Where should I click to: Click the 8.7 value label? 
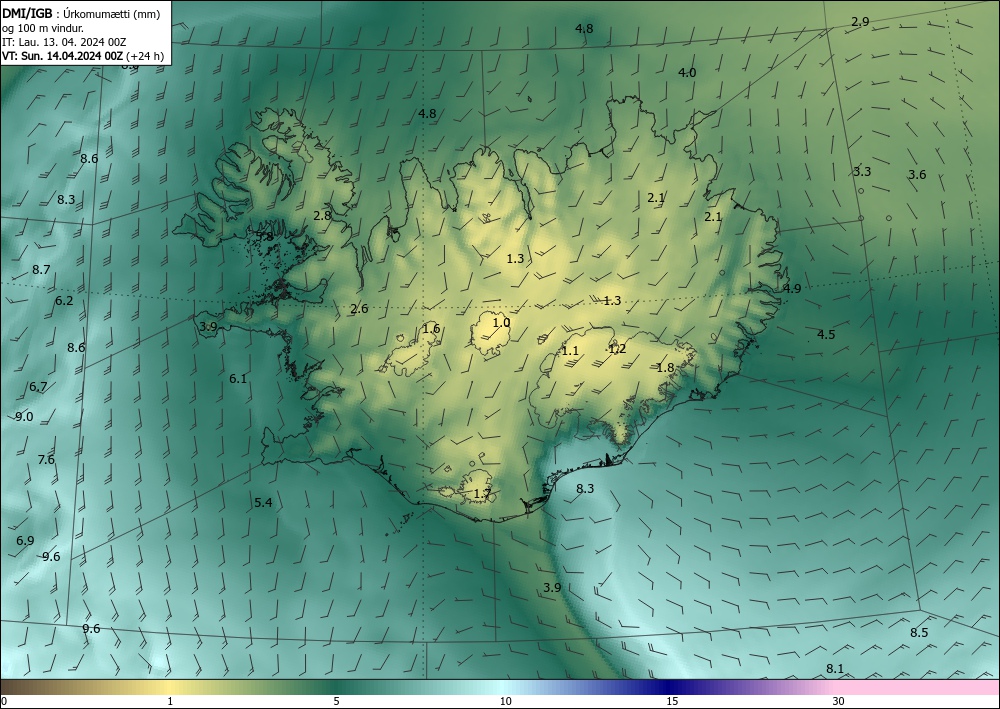tap(41, 270)
